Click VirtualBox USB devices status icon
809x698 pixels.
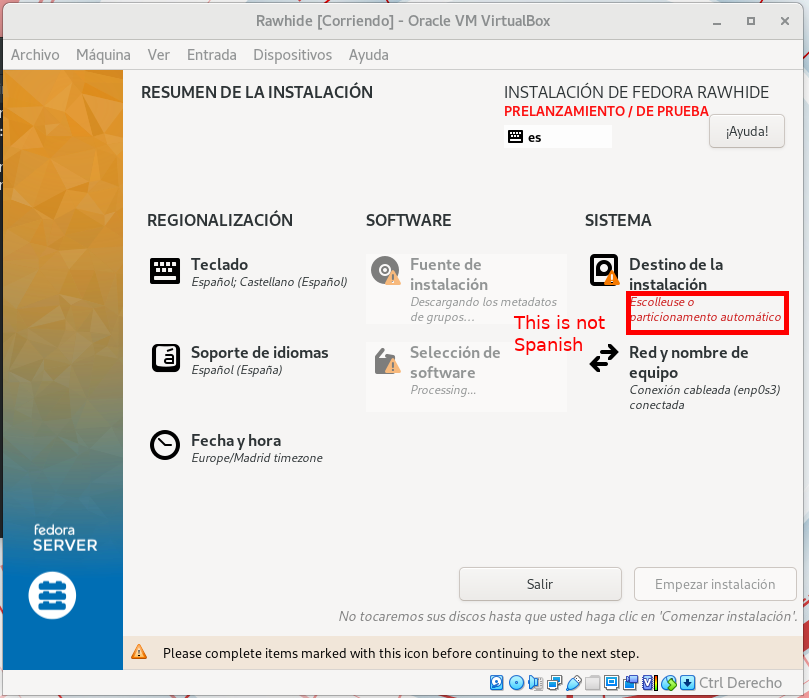click(x=574, y=683)
